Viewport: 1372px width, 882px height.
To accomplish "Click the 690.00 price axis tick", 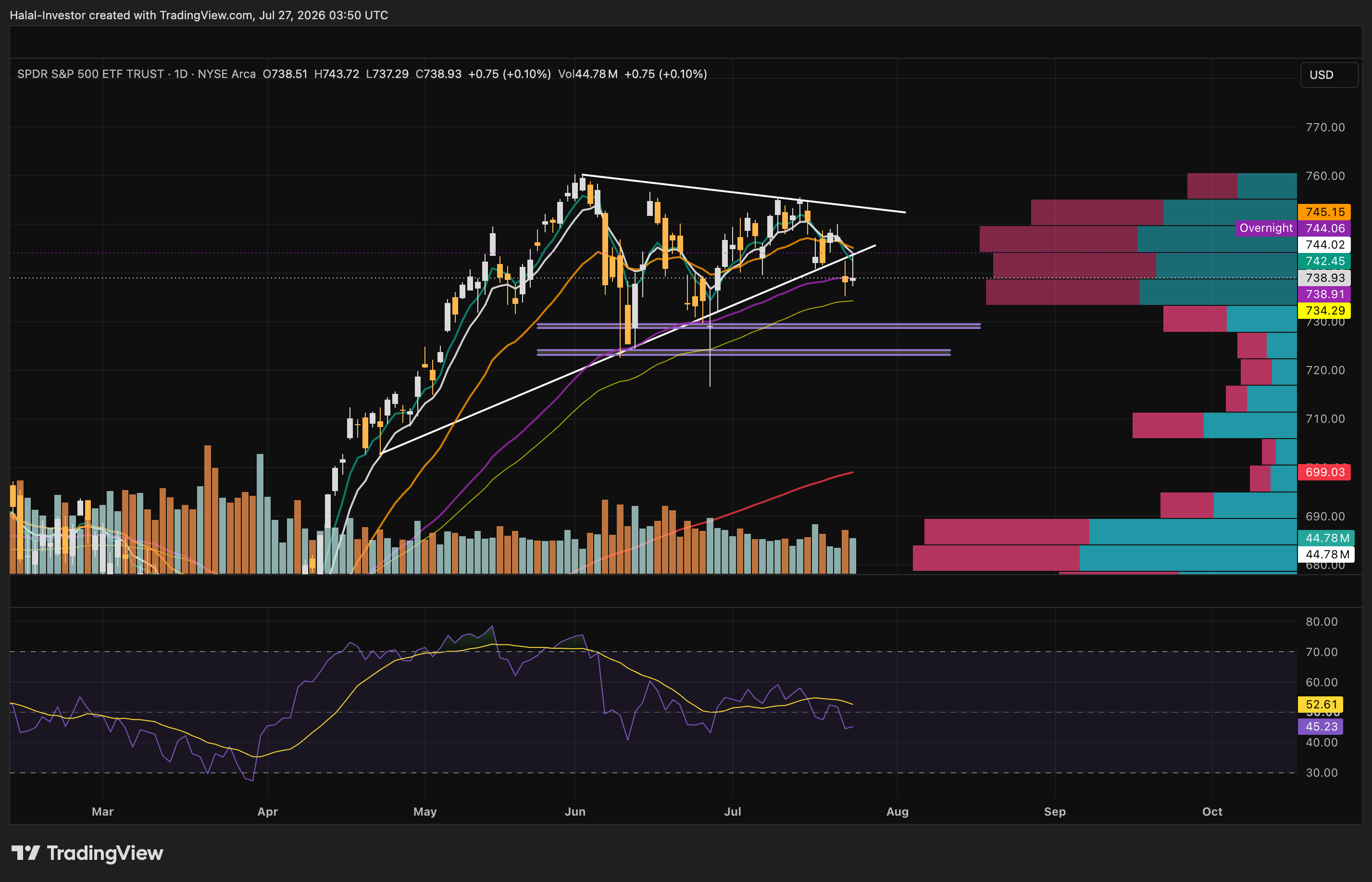I will (x=1325, y=516).
